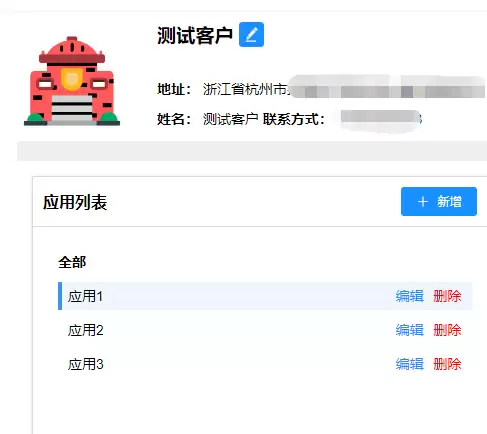The image size is (487, 434).
Task: Click the fire station avatar image
Action: click(72, 81)
